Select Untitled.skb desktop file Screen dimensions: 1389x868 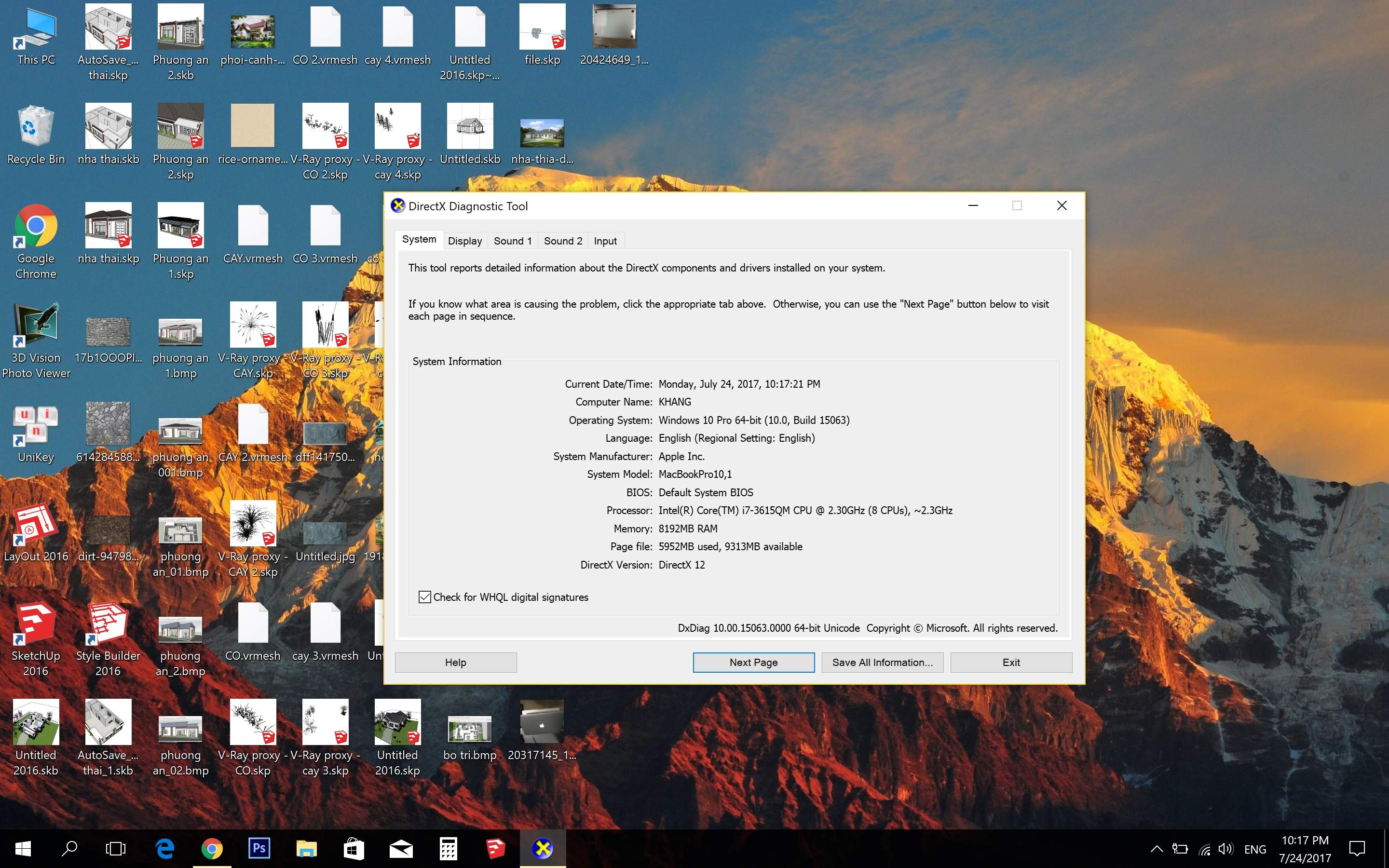(x=469, y=136)
